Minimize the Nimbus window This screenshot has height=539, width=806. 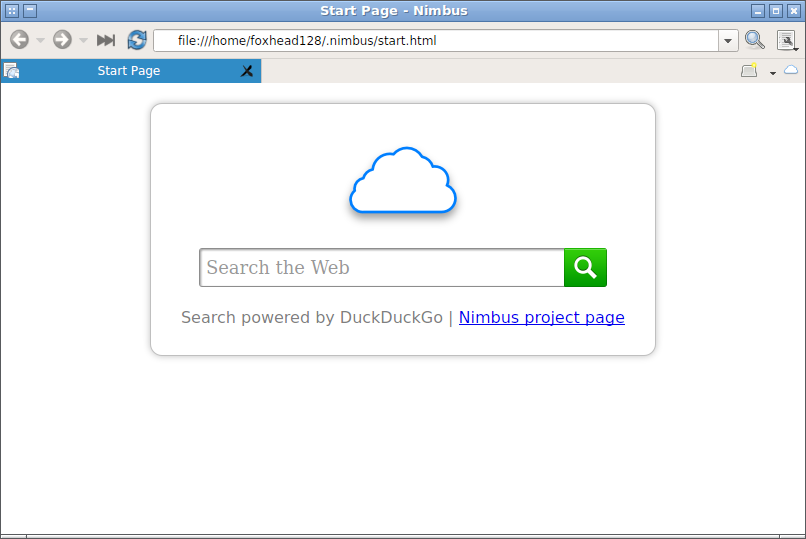tap(758, 11)
